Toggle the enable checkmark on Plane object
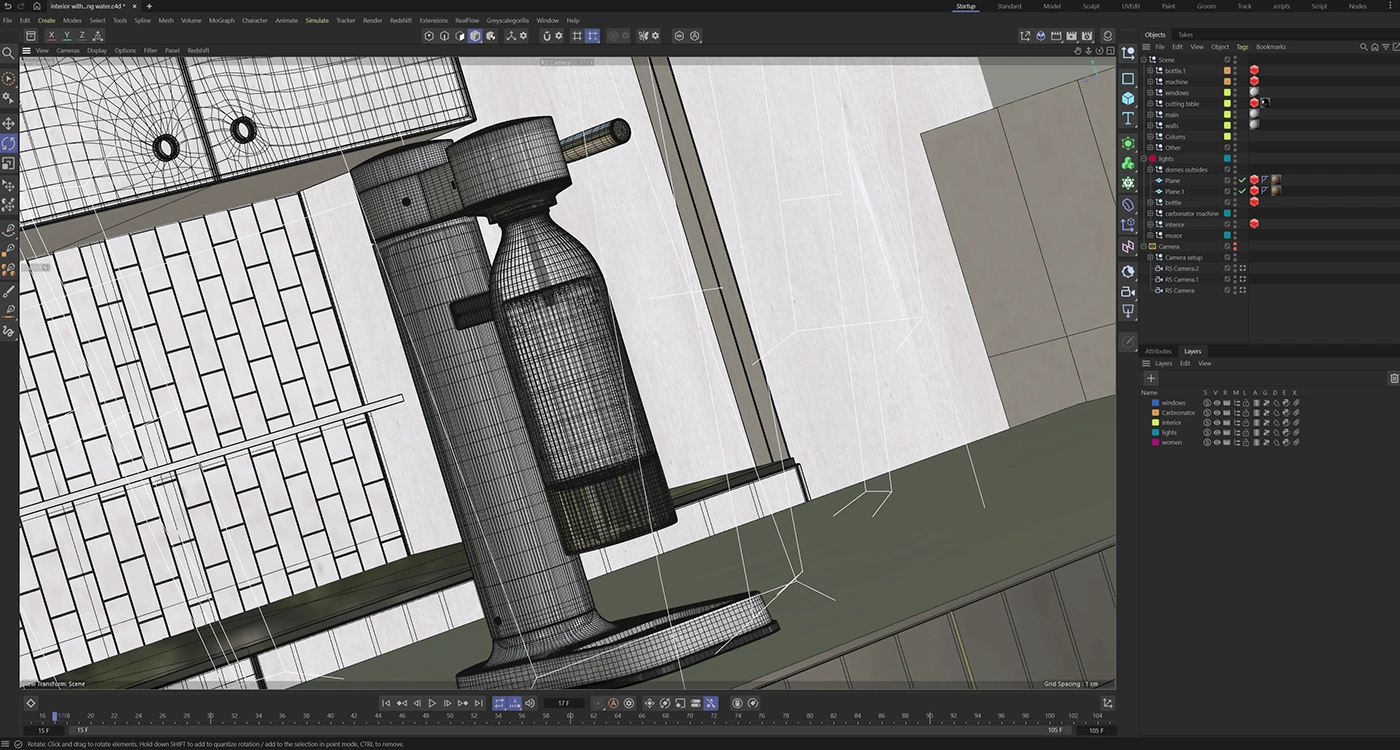Image resolution: width=1400 pixels, height=750 pixels. point(1242,180)
